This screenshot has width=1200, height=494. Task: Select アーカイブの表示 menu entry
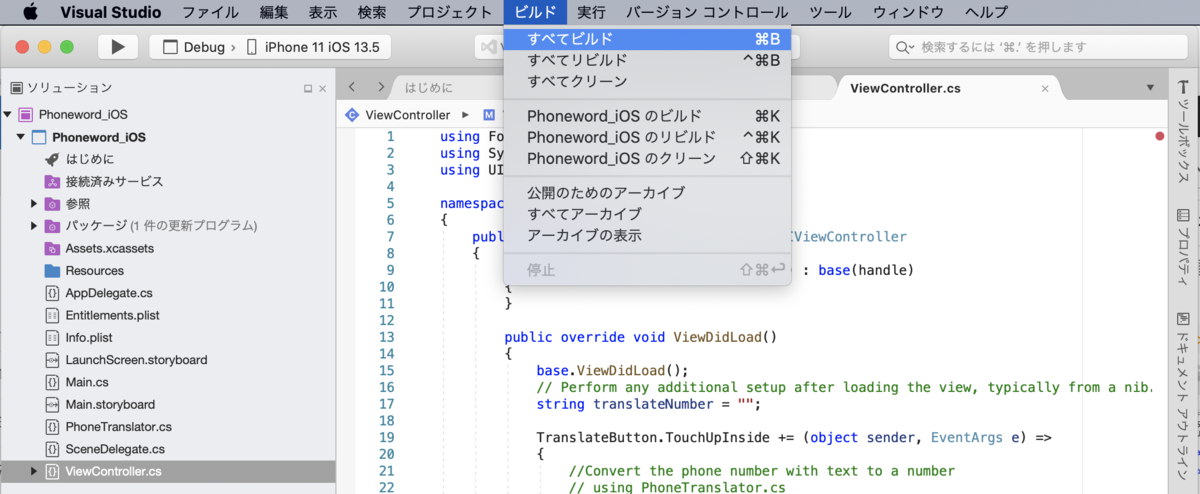coord(648,235)
